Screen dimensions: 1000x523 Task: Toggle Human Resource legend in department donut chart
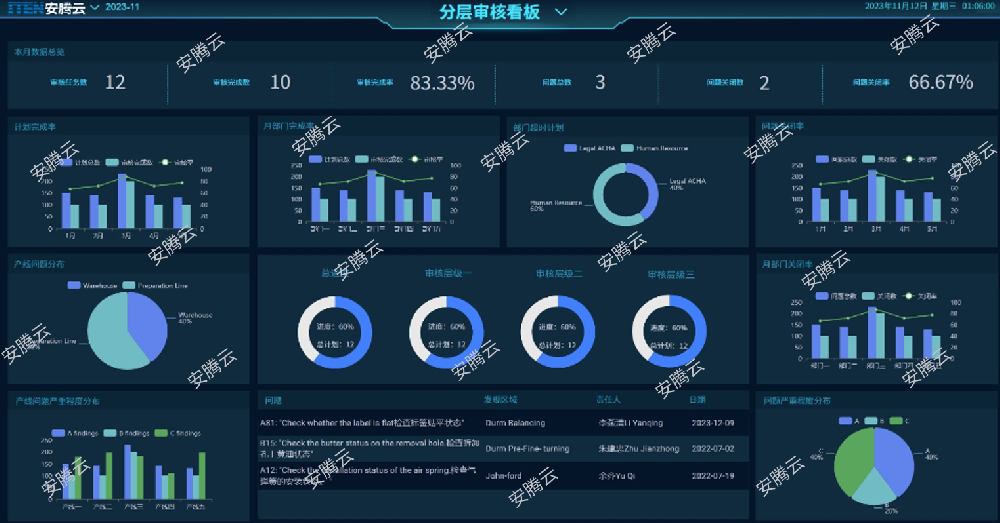628,148
